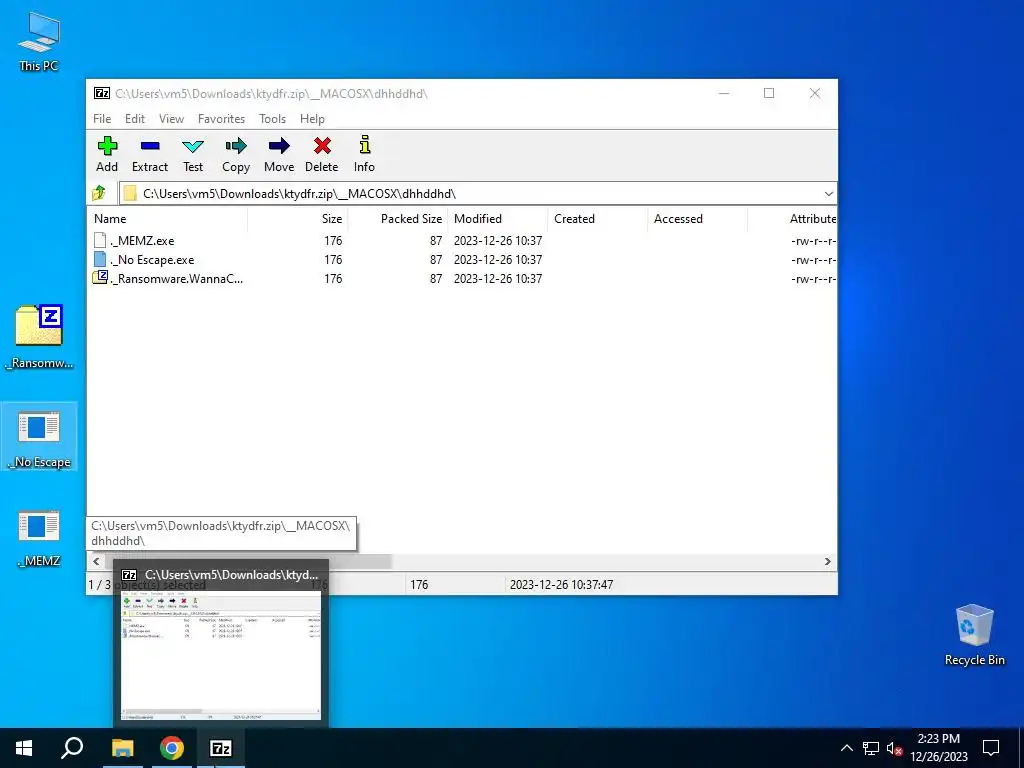Open the This PC desktop icon

(39, 41)
